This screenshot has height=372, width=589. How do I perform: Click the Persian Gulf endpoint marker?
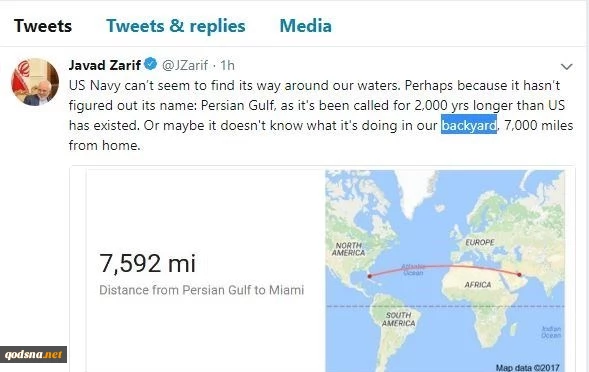tap(520, 275)
